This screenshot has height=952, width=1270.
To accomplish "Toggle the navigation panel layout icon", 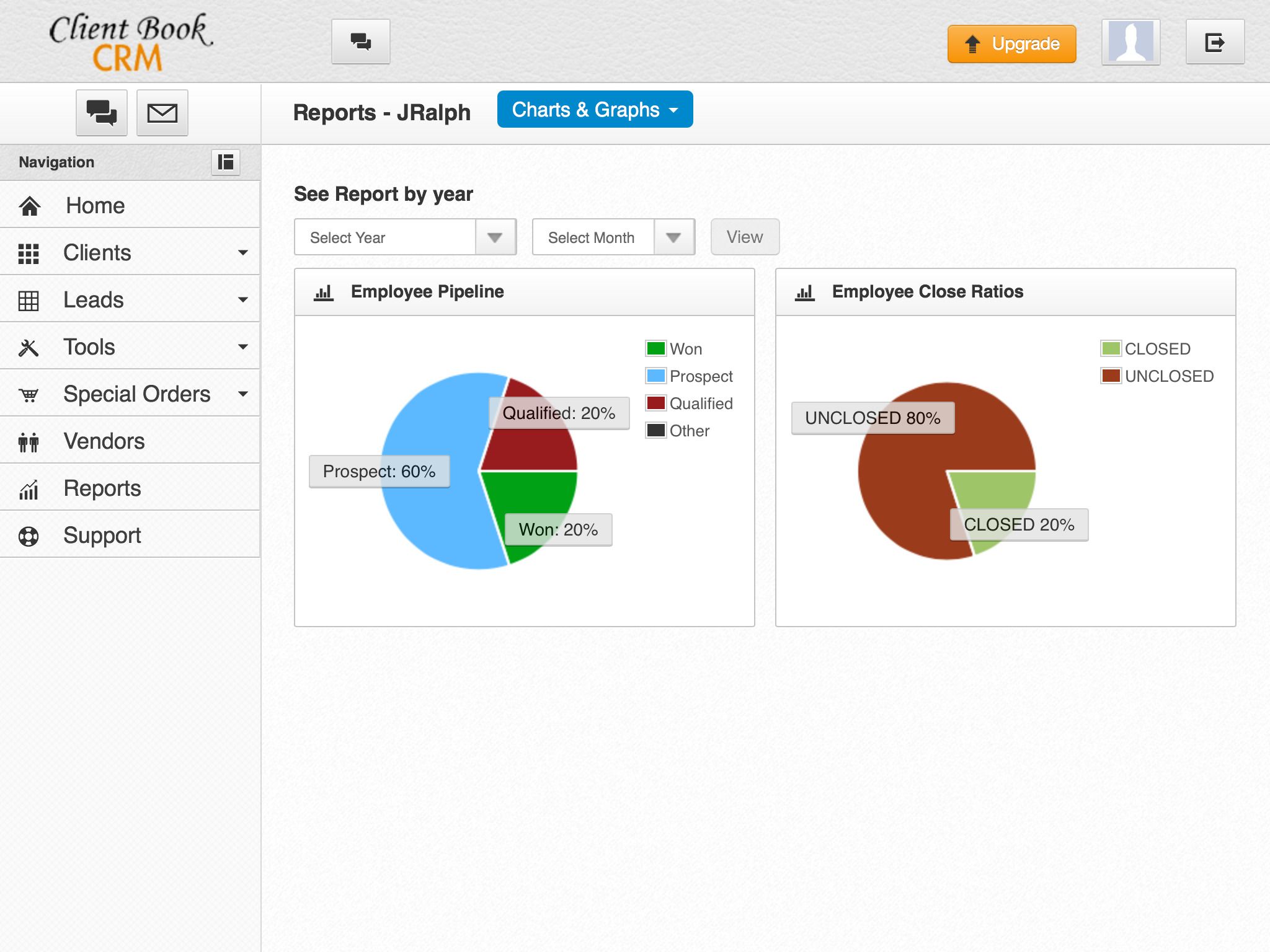I will point(226,162).
